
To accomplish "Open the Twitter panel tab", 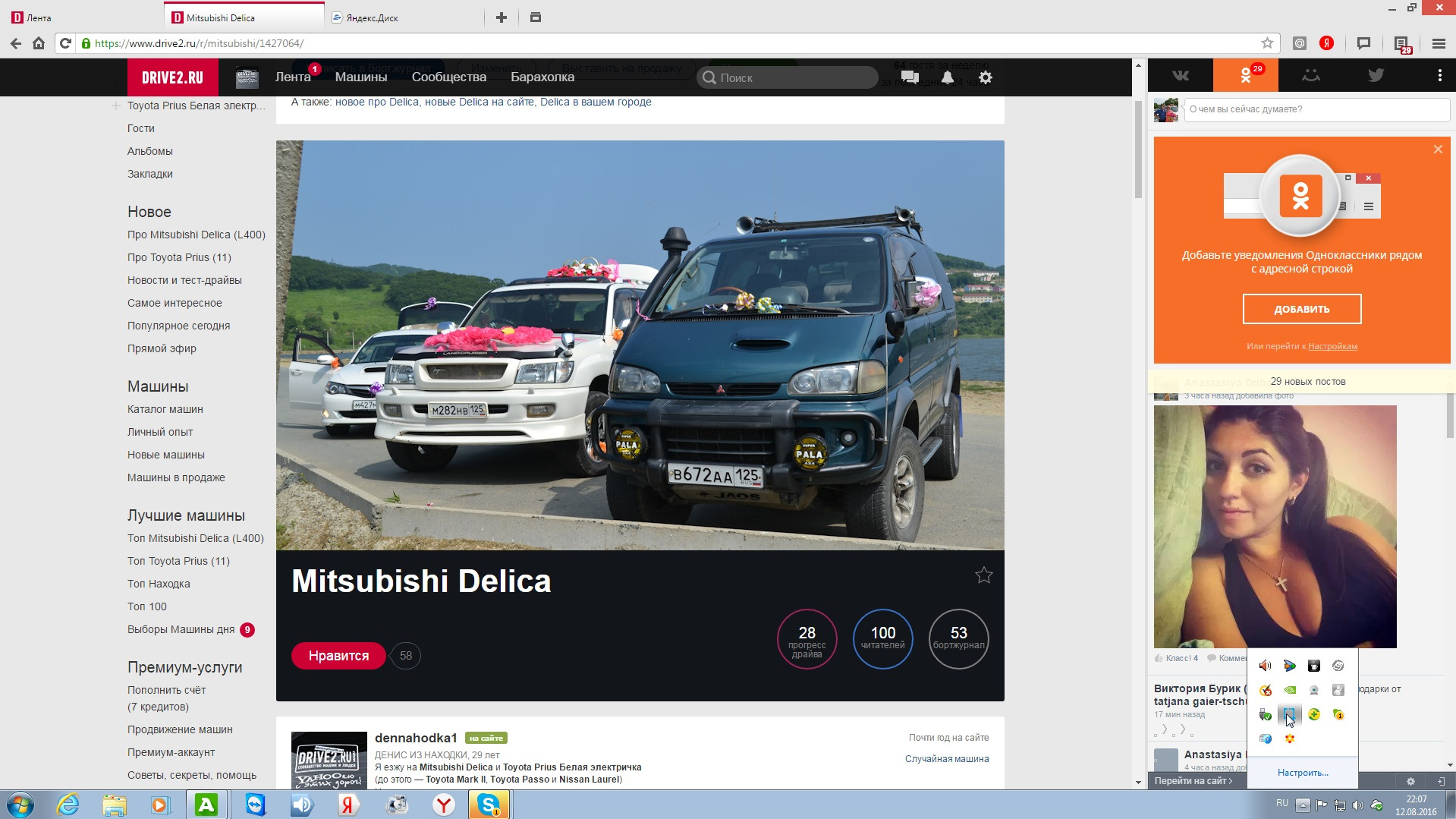I will click(1376, 75).
